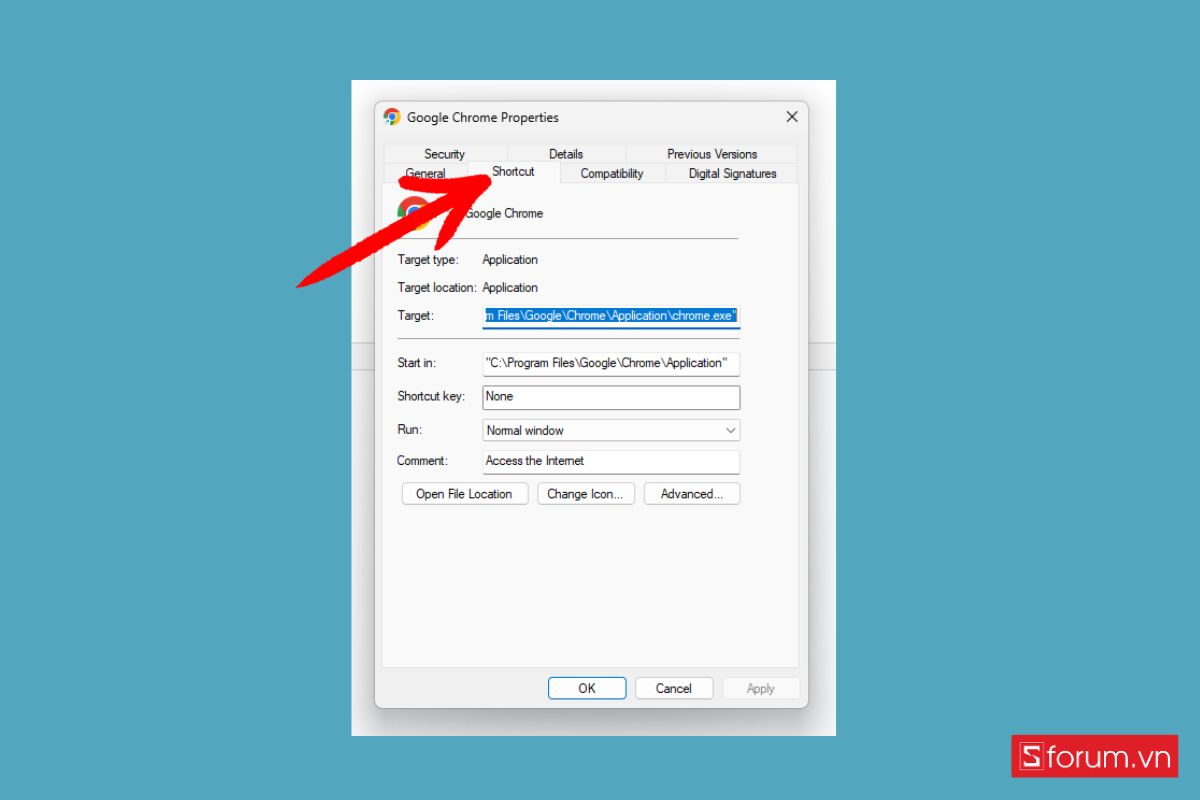Switch to the Security tab
Image resolution: width=1200 pixels, height=800 pixels.
[x=444, y=154]
